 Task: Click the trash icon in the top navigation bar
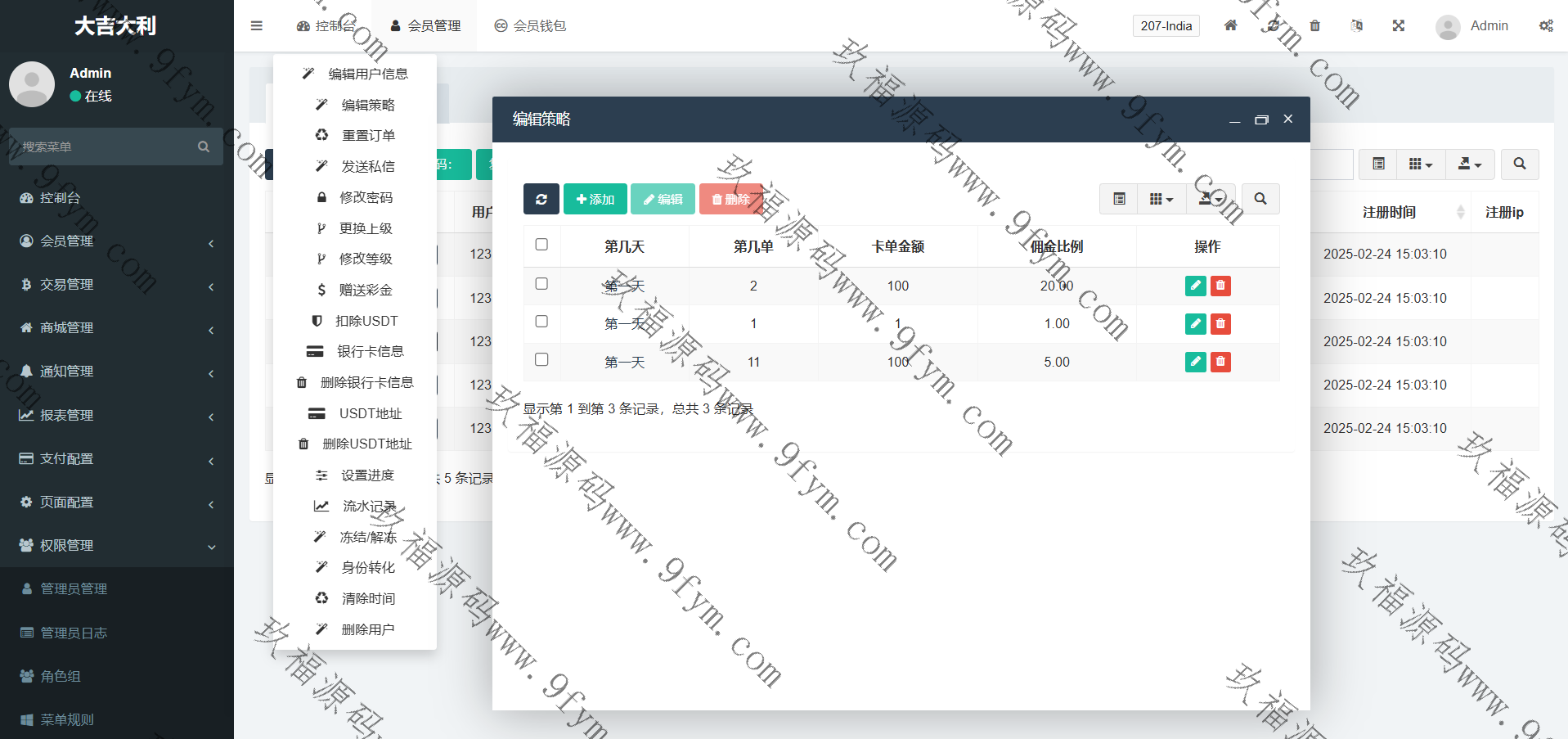[x=1314, y=25]
